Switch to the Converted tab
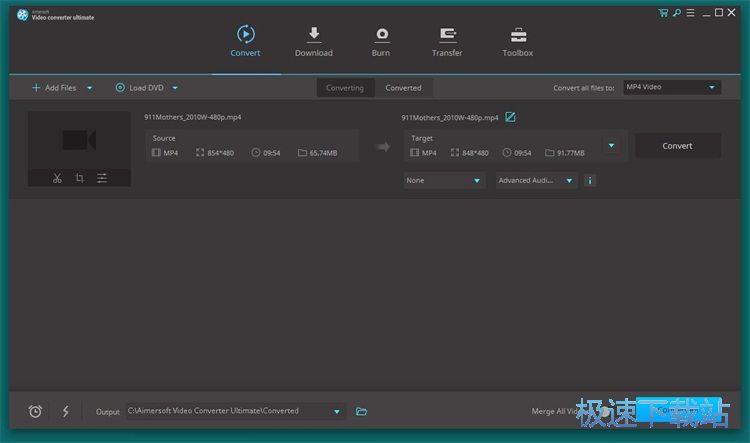Screen dimensions: 750x443 [403, 87]
